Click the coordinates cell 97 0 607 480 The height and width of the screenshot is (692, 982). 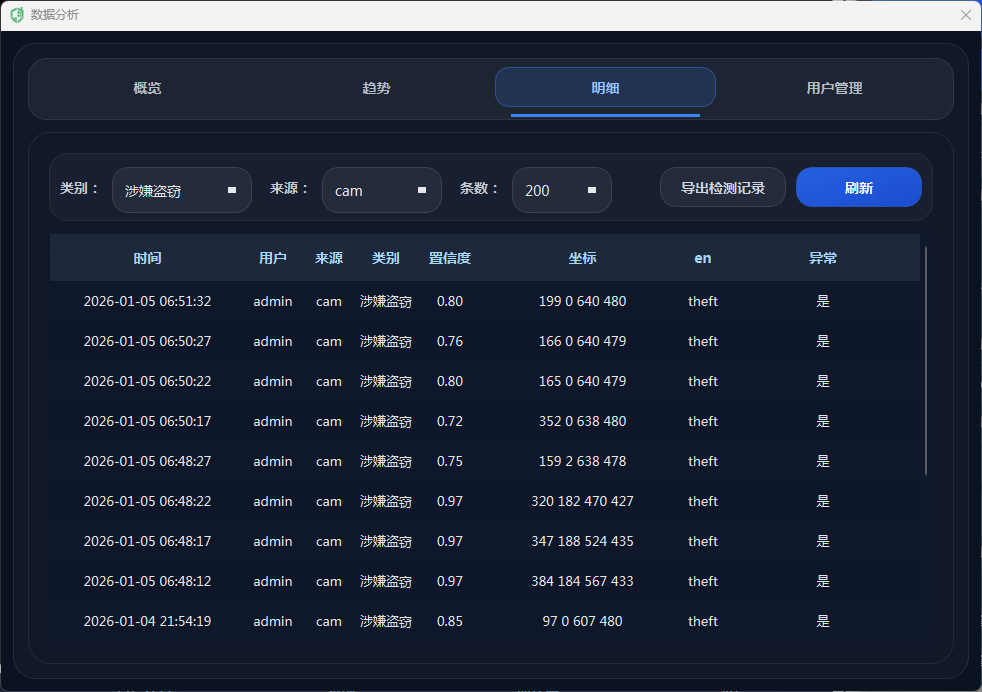tap(582, 622)
